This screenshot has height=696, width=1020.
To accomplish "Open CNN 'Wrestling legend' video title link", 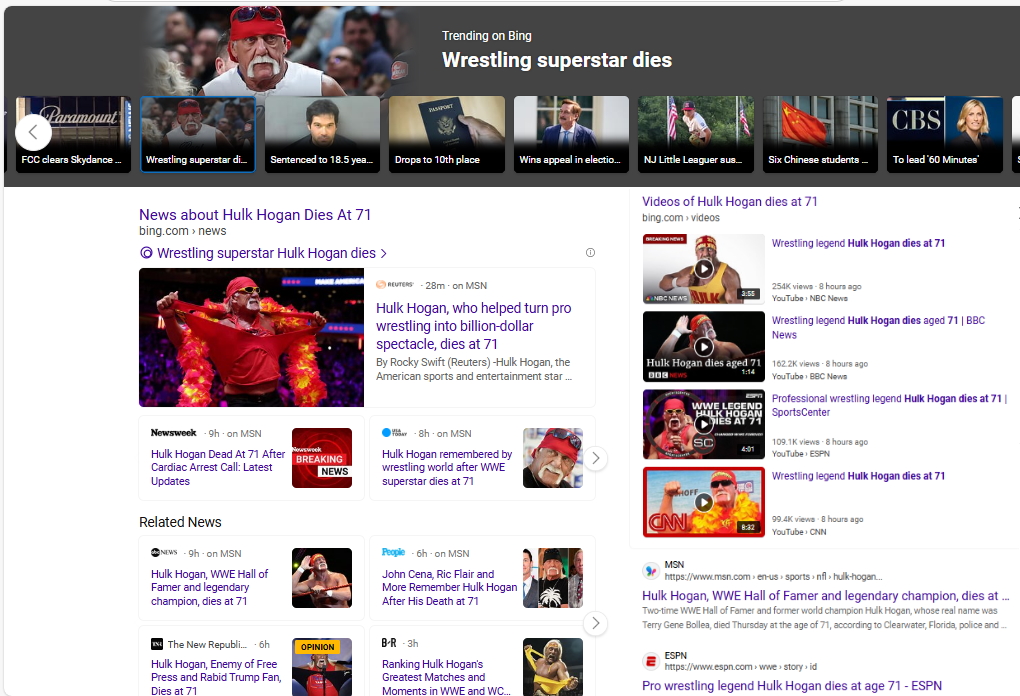I will 858,476.
